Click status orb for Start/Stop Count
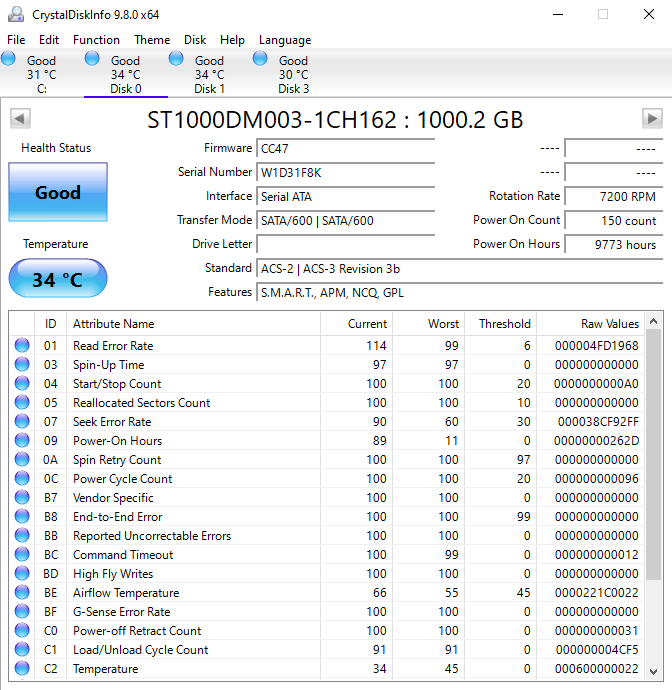 [x=22, y=383]
